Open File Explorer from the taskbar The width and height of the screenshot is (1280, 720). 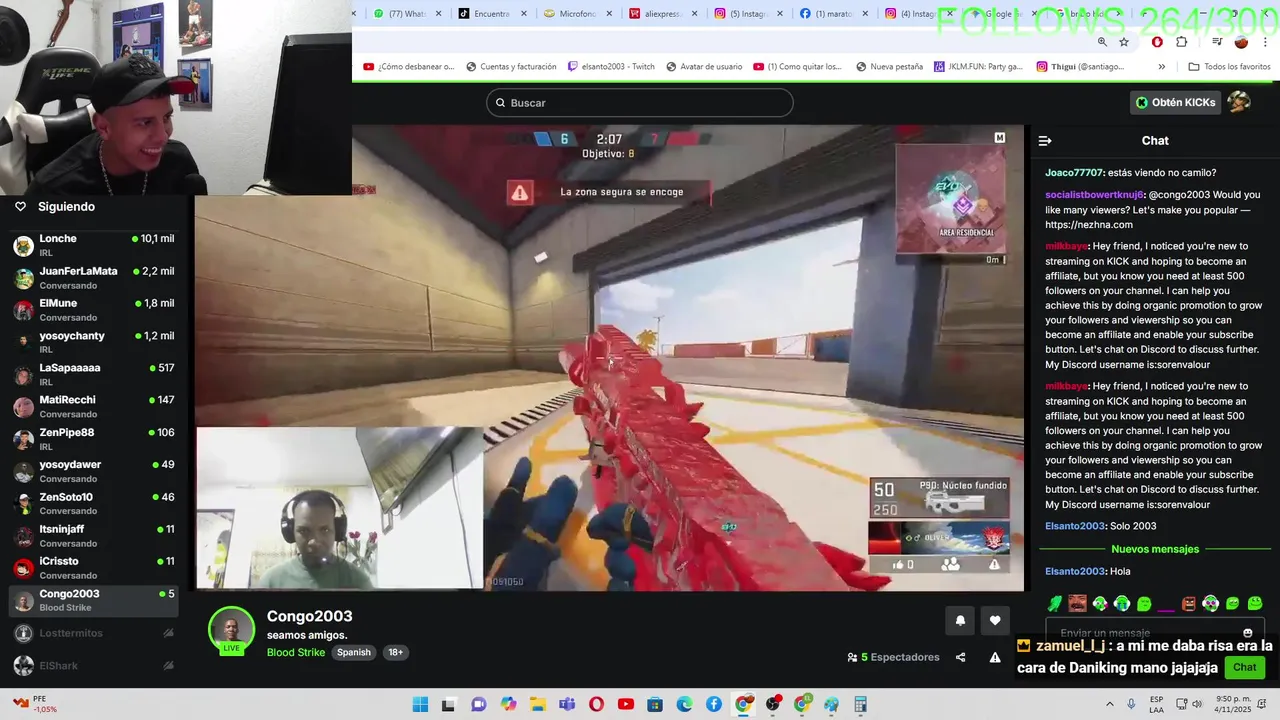(538, 704)
